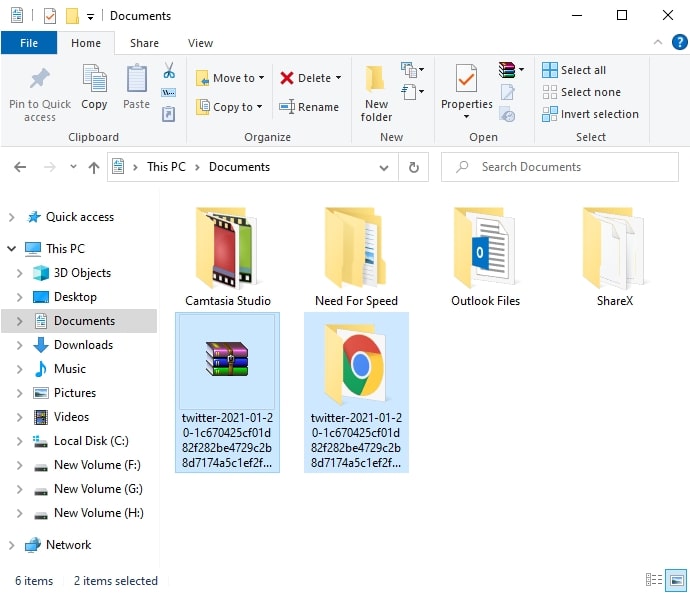Switch to the Home ribbon tab

86,43
